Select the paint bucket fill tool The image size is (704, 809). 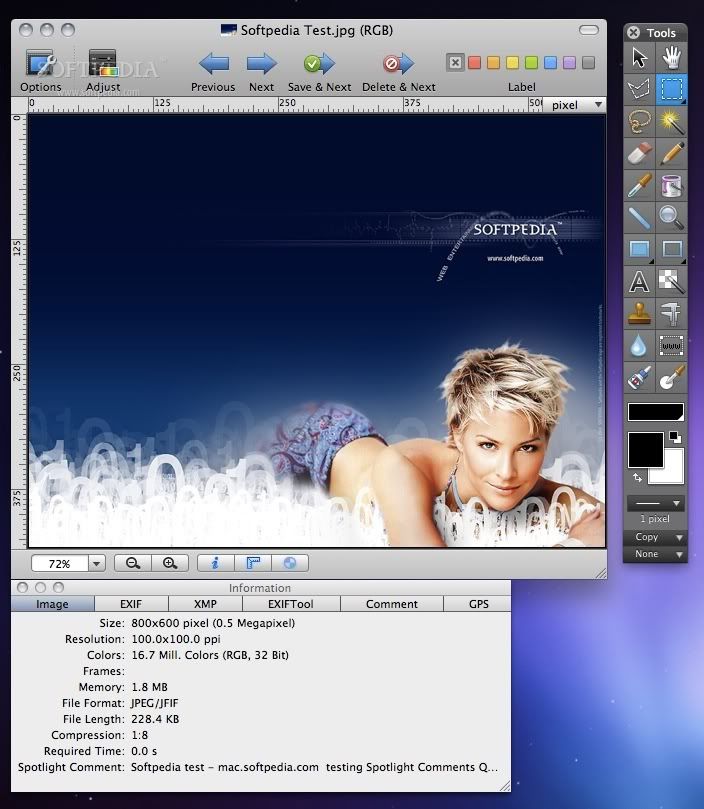(671, 185)
